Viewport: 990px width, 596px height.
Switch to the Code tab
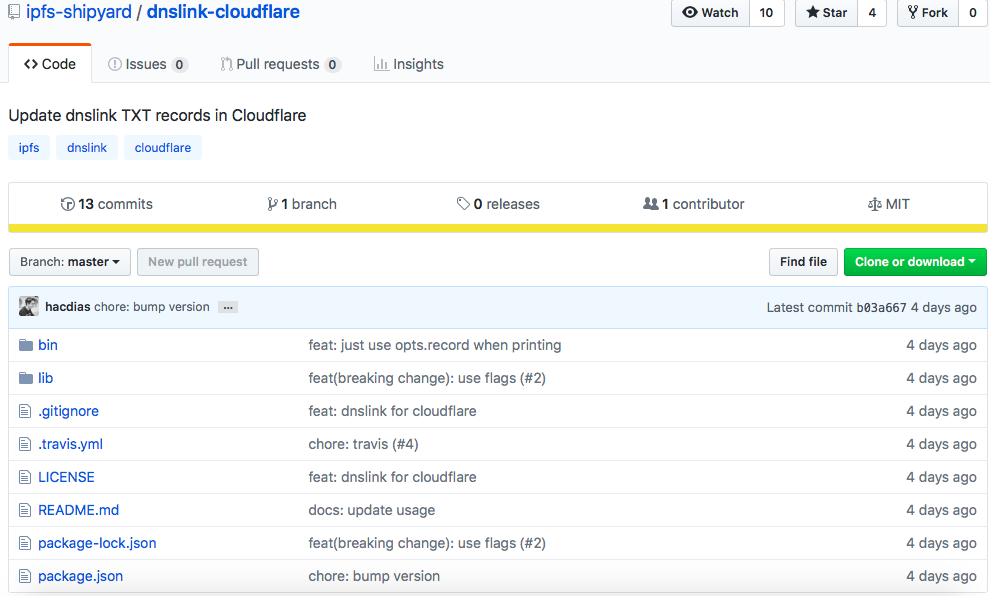[50, 64]
